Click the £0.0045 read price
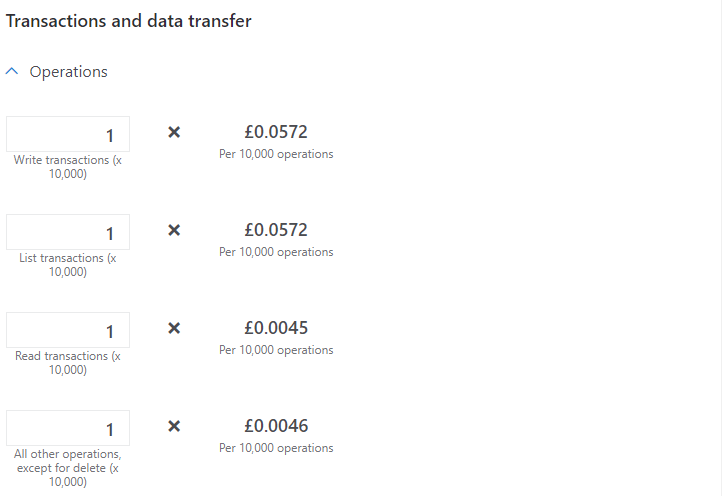 point(276,328)
